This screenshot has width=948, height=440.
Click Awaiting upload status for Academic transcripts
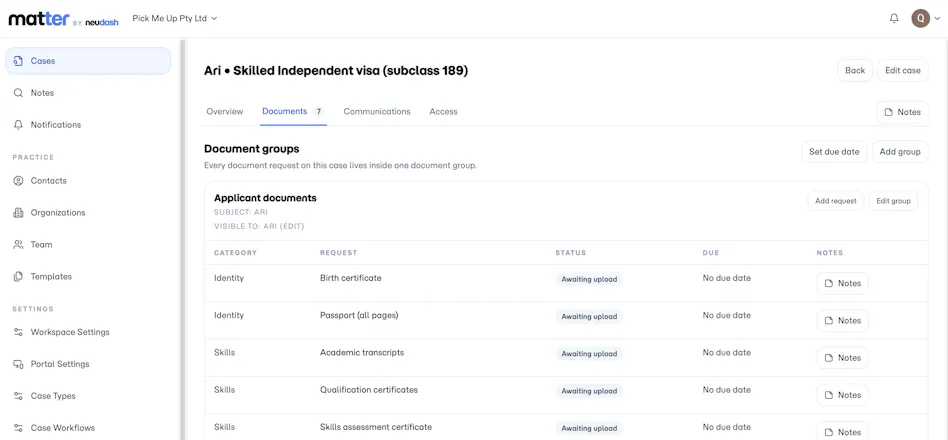(x=589, y=354)
